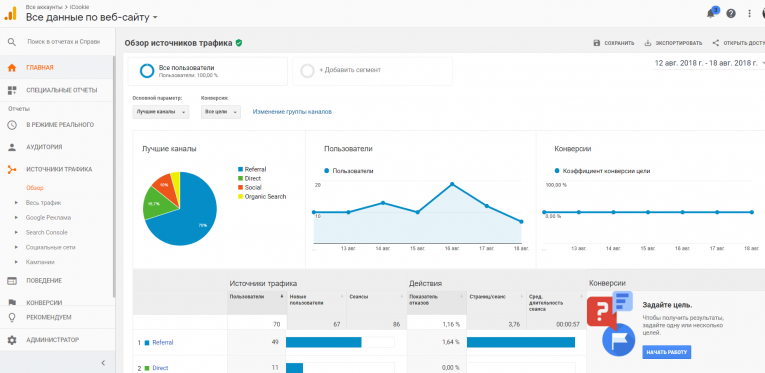Open Специальные отчеты section
The width and height of the screenshot is (765, 373).
pyautogui.click(x=61, y=90)
